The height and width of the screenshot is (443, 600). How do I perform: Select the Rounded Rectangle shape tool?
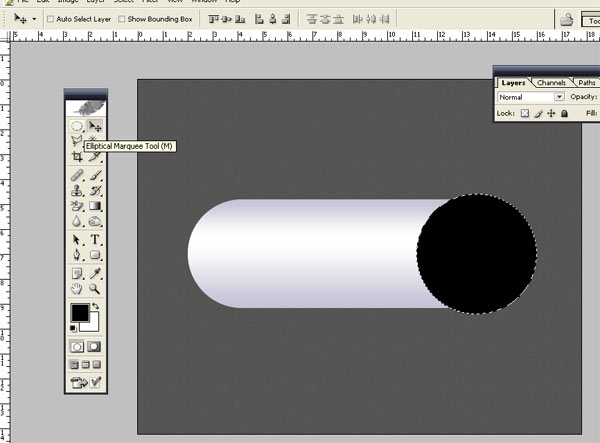click(x=95, y=255)
